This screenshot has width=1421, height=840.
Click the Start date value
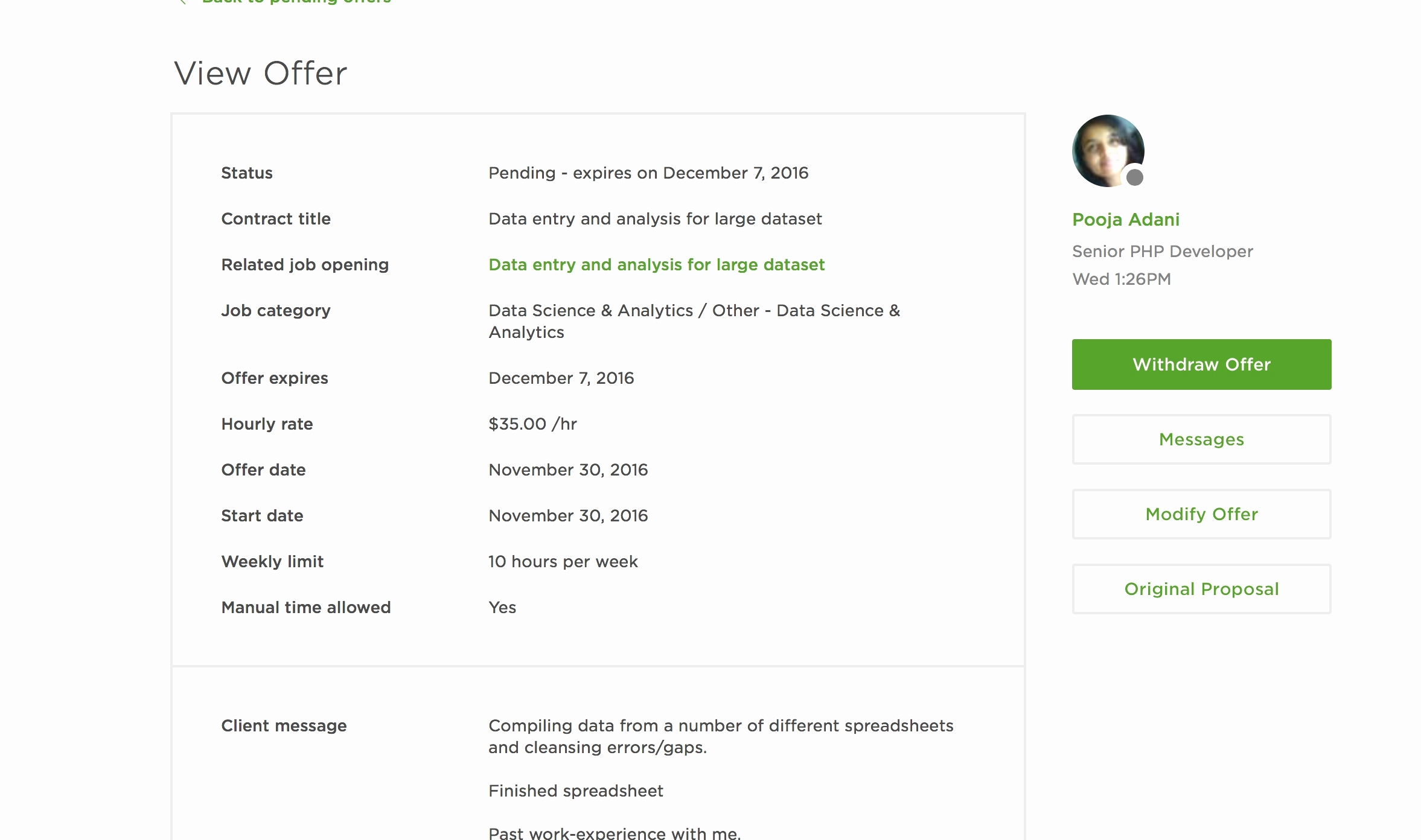click(x=567, y=516)
